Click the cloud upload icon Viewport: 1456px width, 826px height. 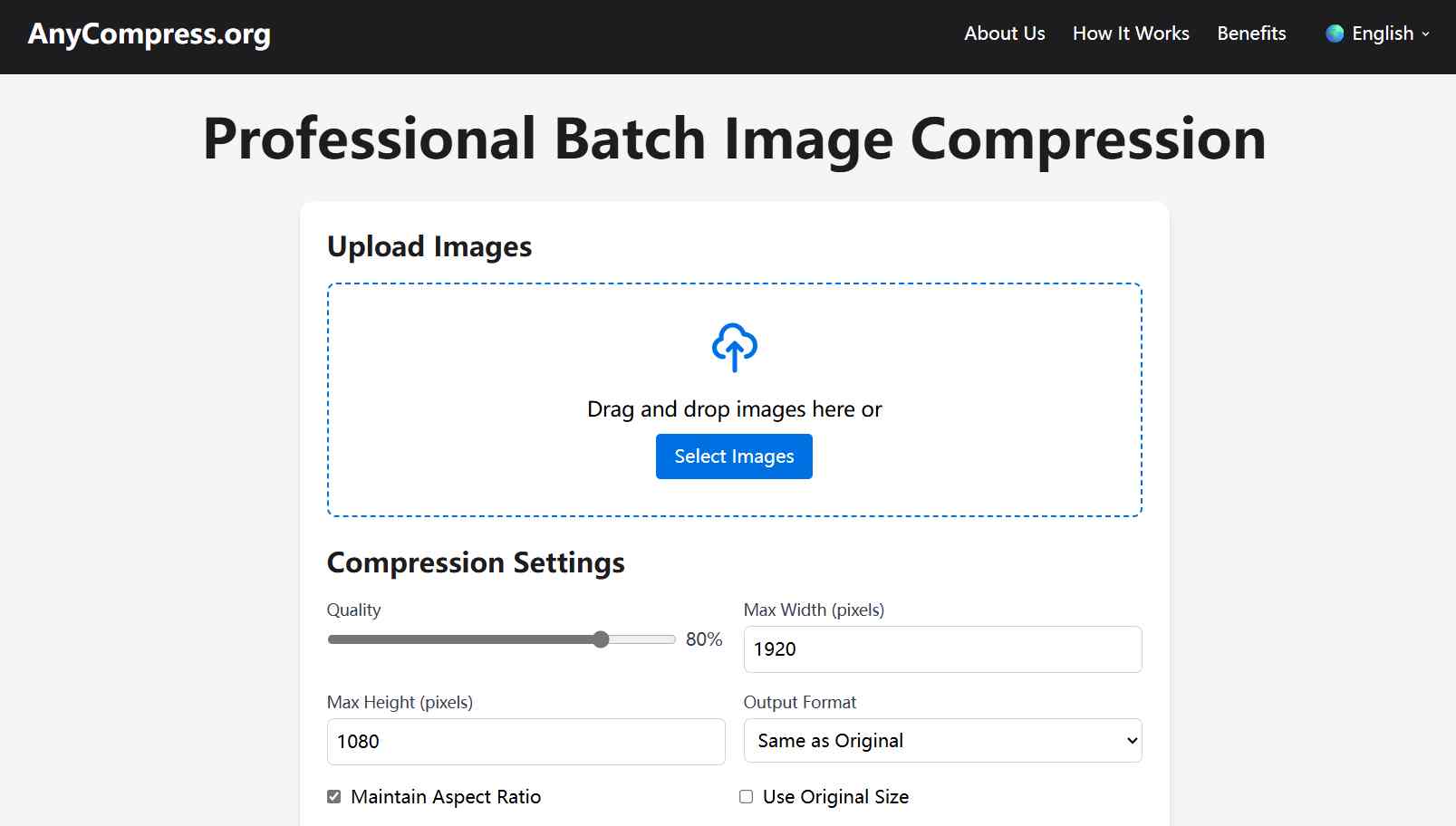[734, 347]
